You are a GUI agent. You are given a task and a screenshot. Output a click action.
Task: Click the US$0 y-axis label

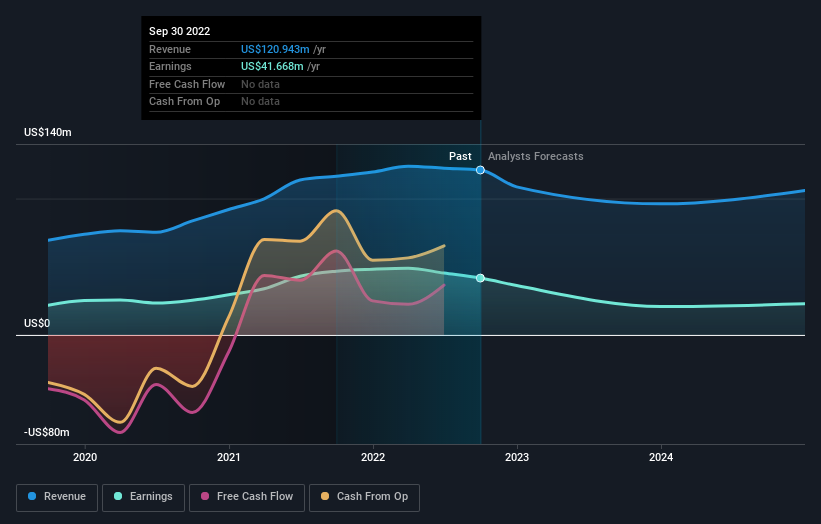[37, 324]
